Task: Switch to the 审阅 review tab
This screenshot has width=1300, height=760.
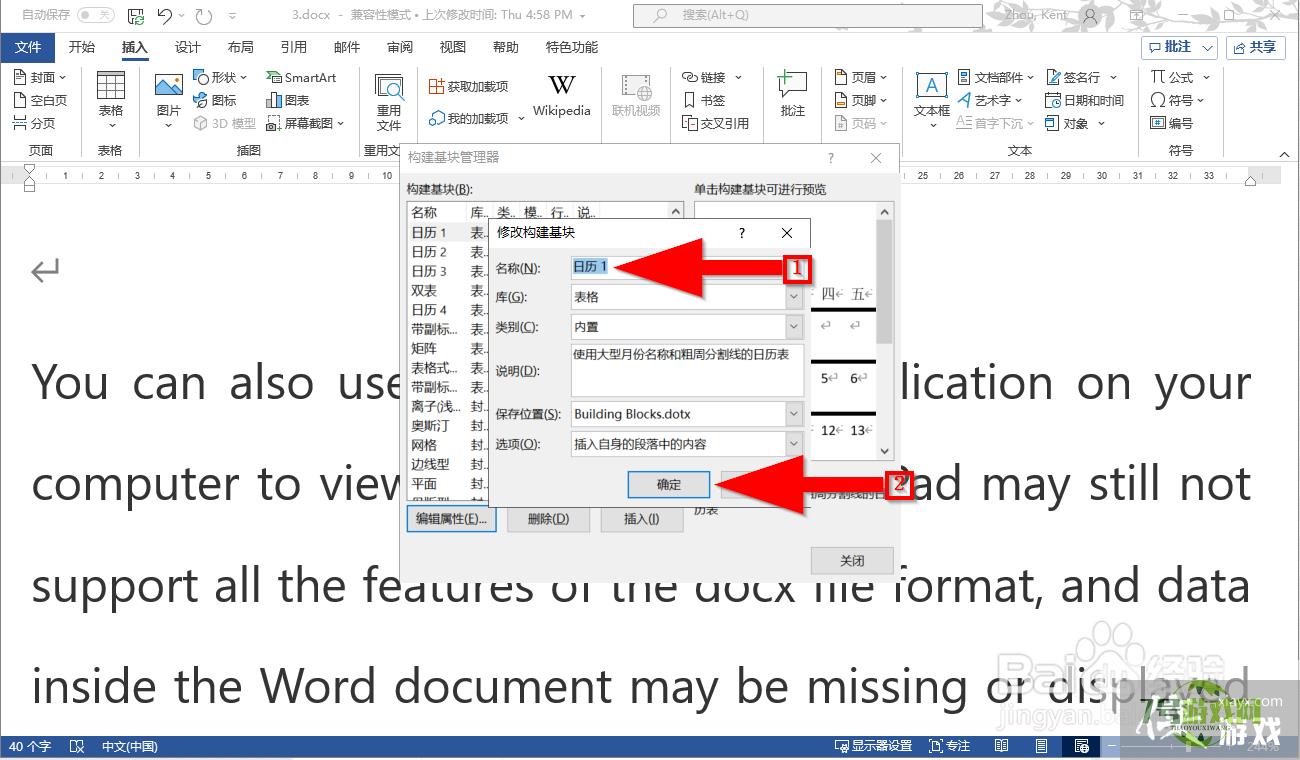Action: pyautogui.click(x=400, y=47)
